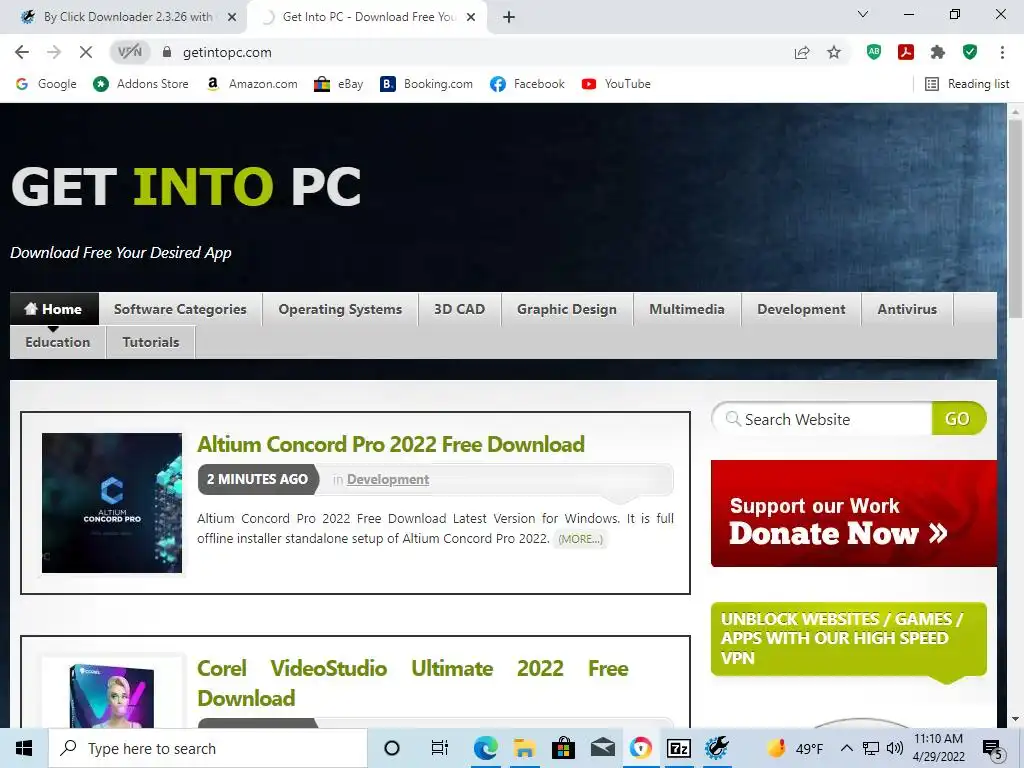This screenshot has height=768, width=1024.
Task: Bookmark this page with star icon
Action: pos(834,52)
